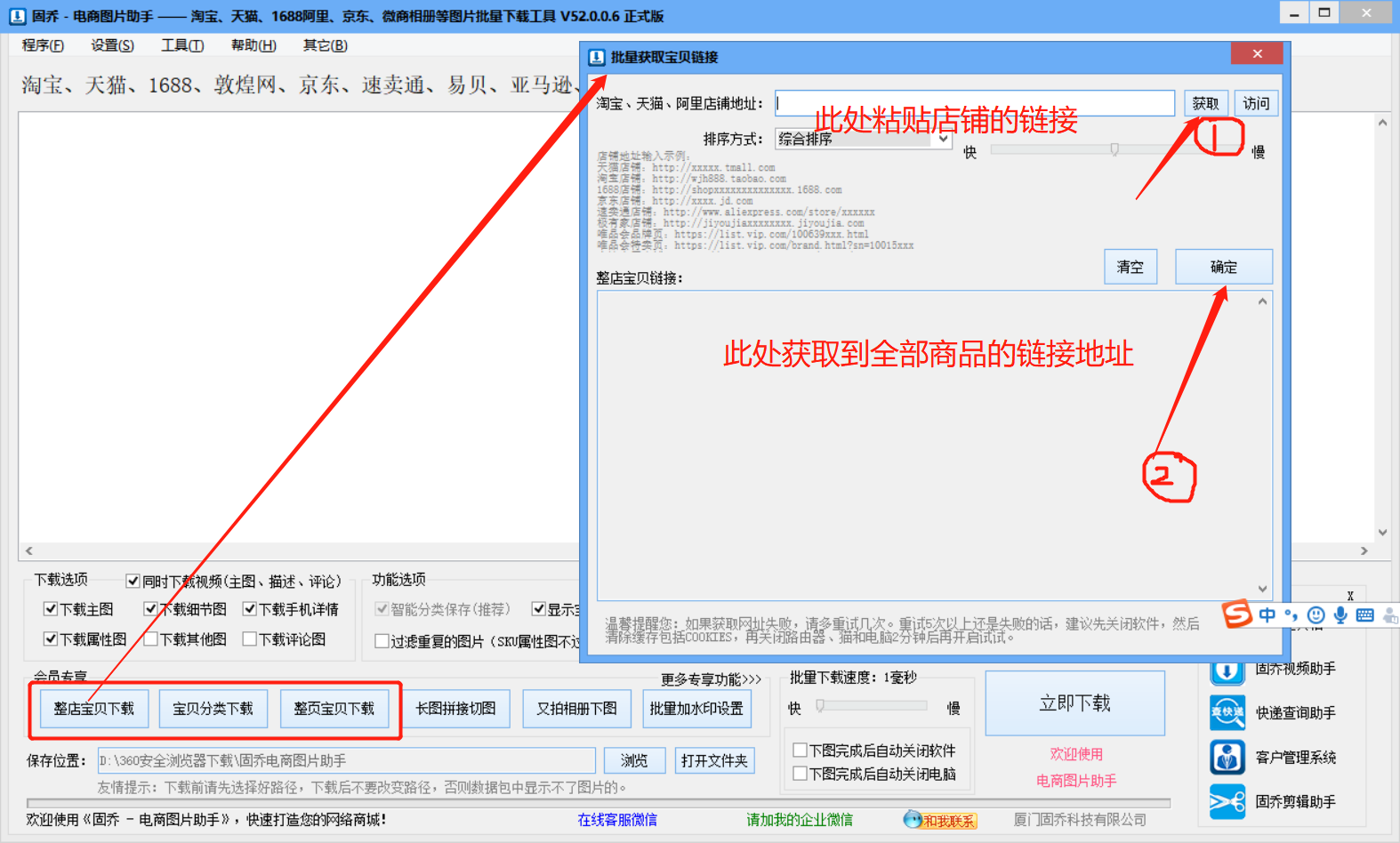Toggle the punctuation mode icon in IME bar

1291,615
